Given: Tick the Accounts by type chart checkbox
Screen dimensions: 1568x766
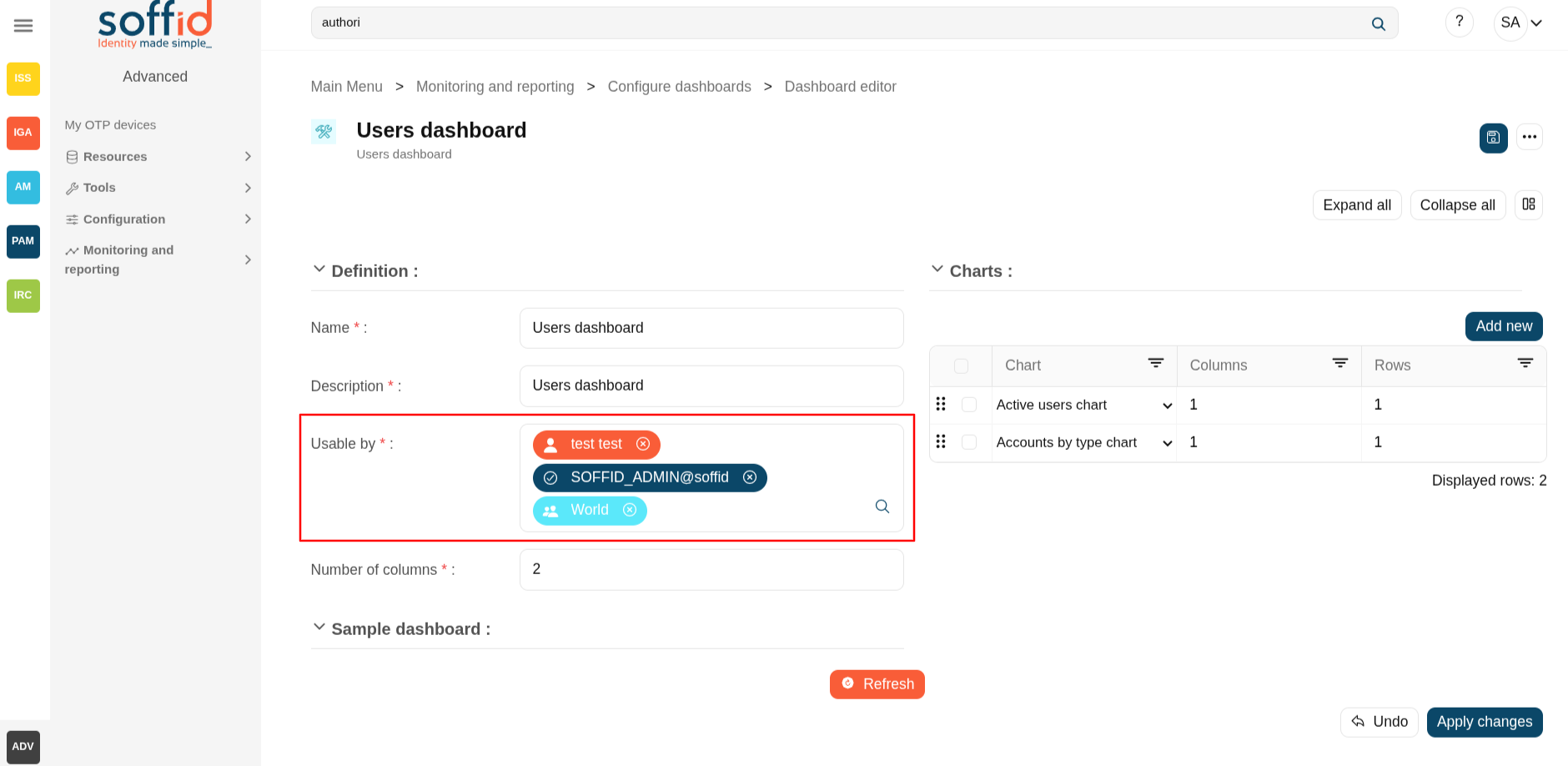Looking at the screenshot, I should click(968, 442).
